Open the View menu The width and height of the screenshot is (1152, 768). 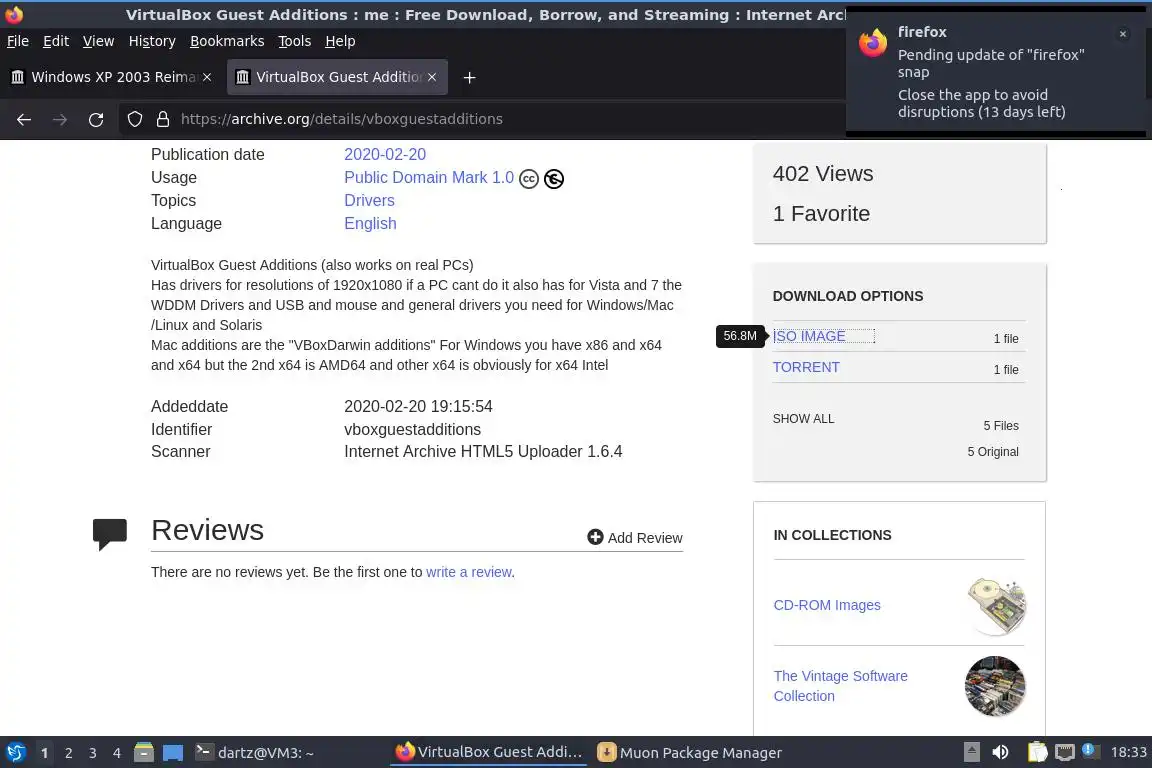(98, 41)
